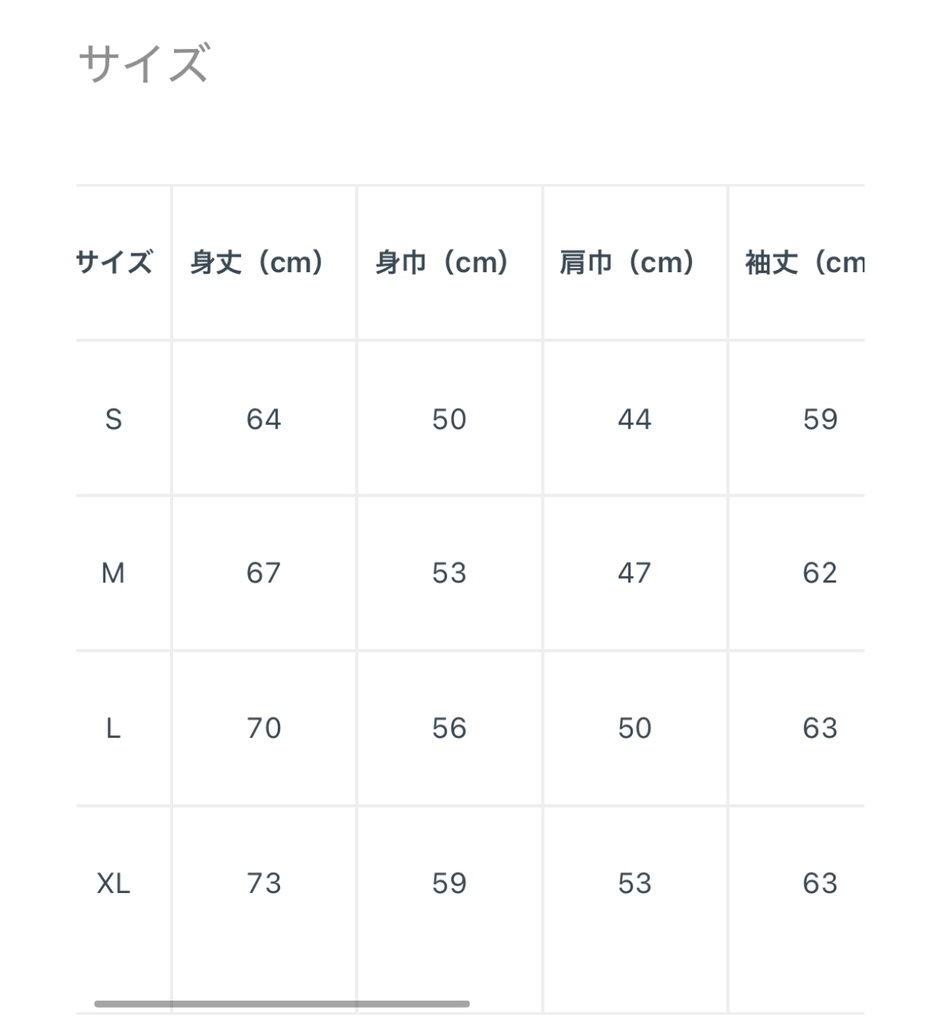Image resolution: width=941 pixels, height=1024 pixels.
Task: Select the S size row label
Action: coord(113,419)
